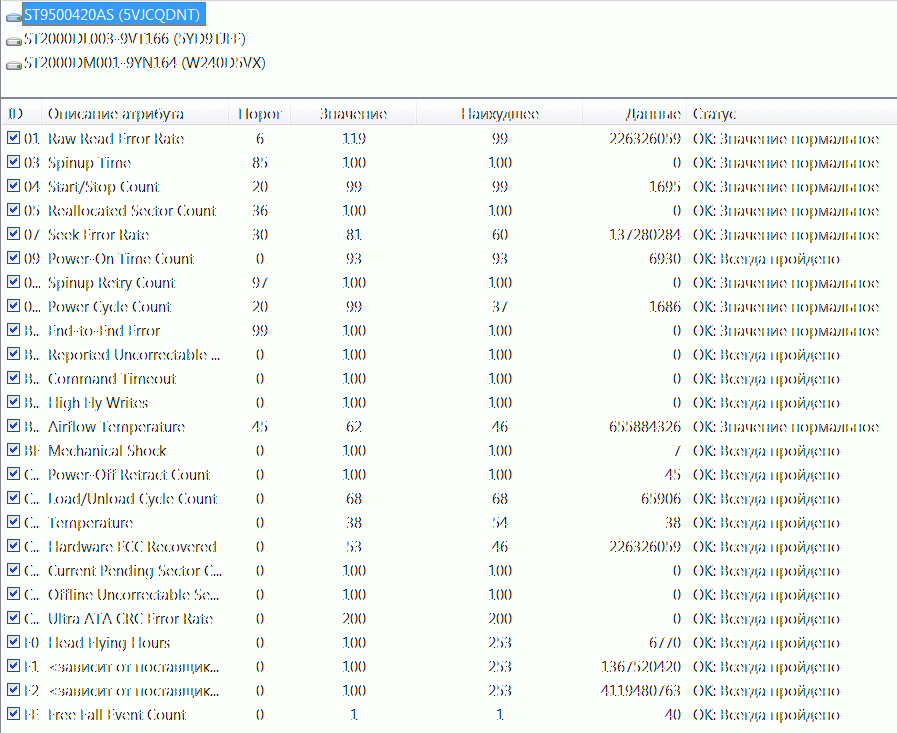Toggle the Command Timeout checkbox
897x733 pixels.
(14, 378)
